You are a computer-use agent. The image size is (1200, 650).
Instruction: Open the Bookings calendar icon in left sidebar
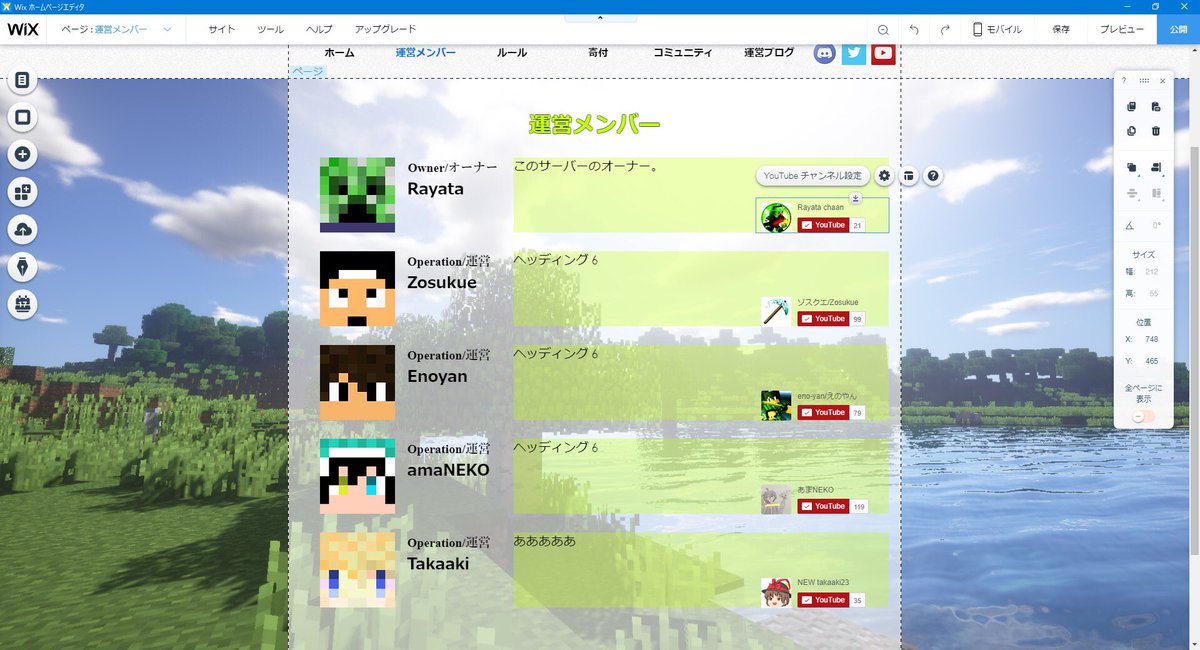click(22, 304)
